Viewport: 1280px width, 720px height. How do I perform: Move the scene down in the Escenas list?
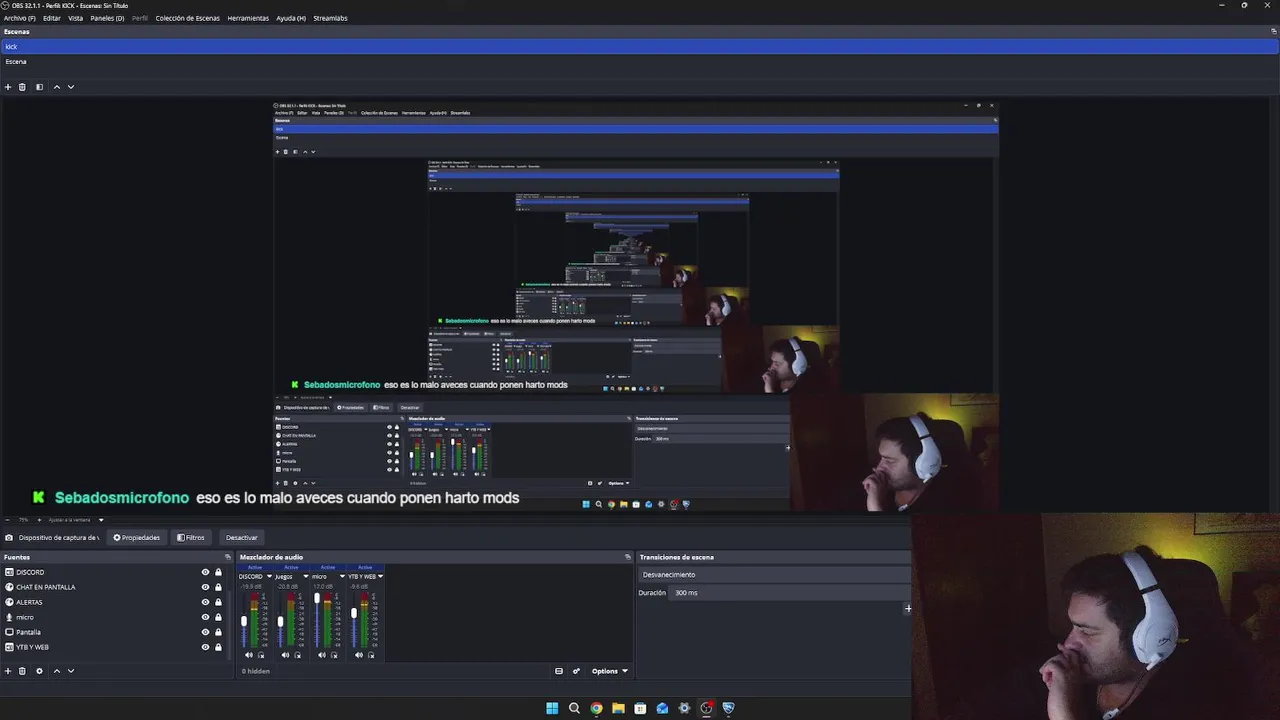pyautogui.click(x=70, y=87)
